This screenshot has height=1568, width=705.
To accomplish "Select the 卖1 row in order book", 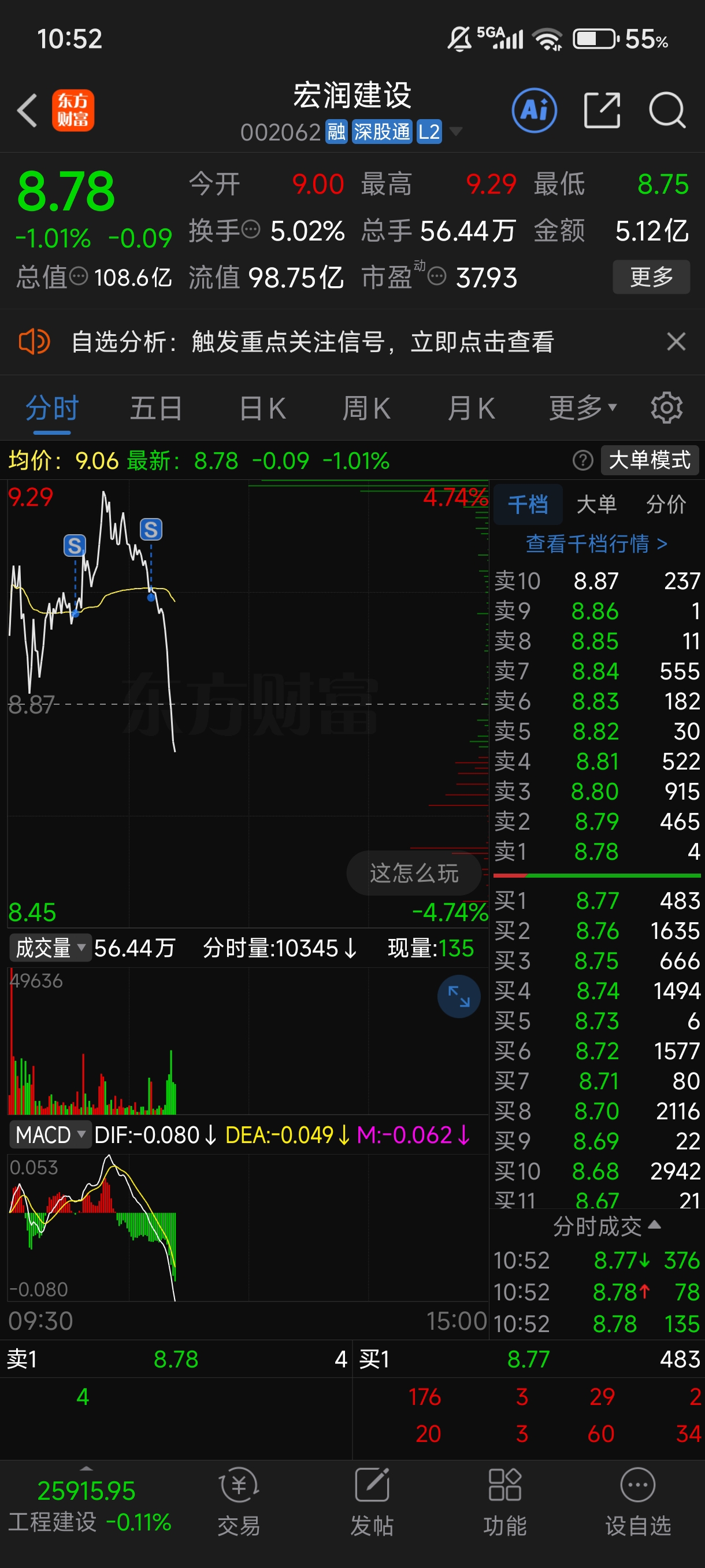I will pyautogui.click(x=597, y=851).
